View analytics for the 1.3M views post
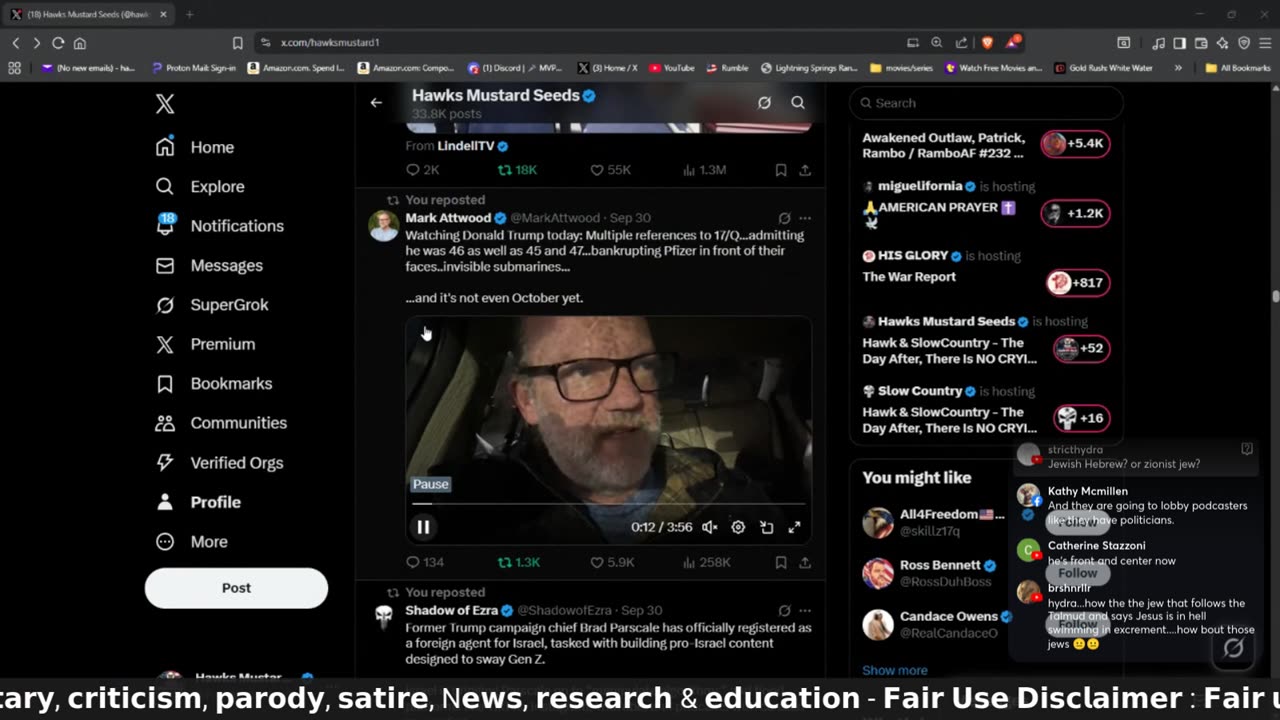This screenshot has width=1280, height=720. pos(704,170)
